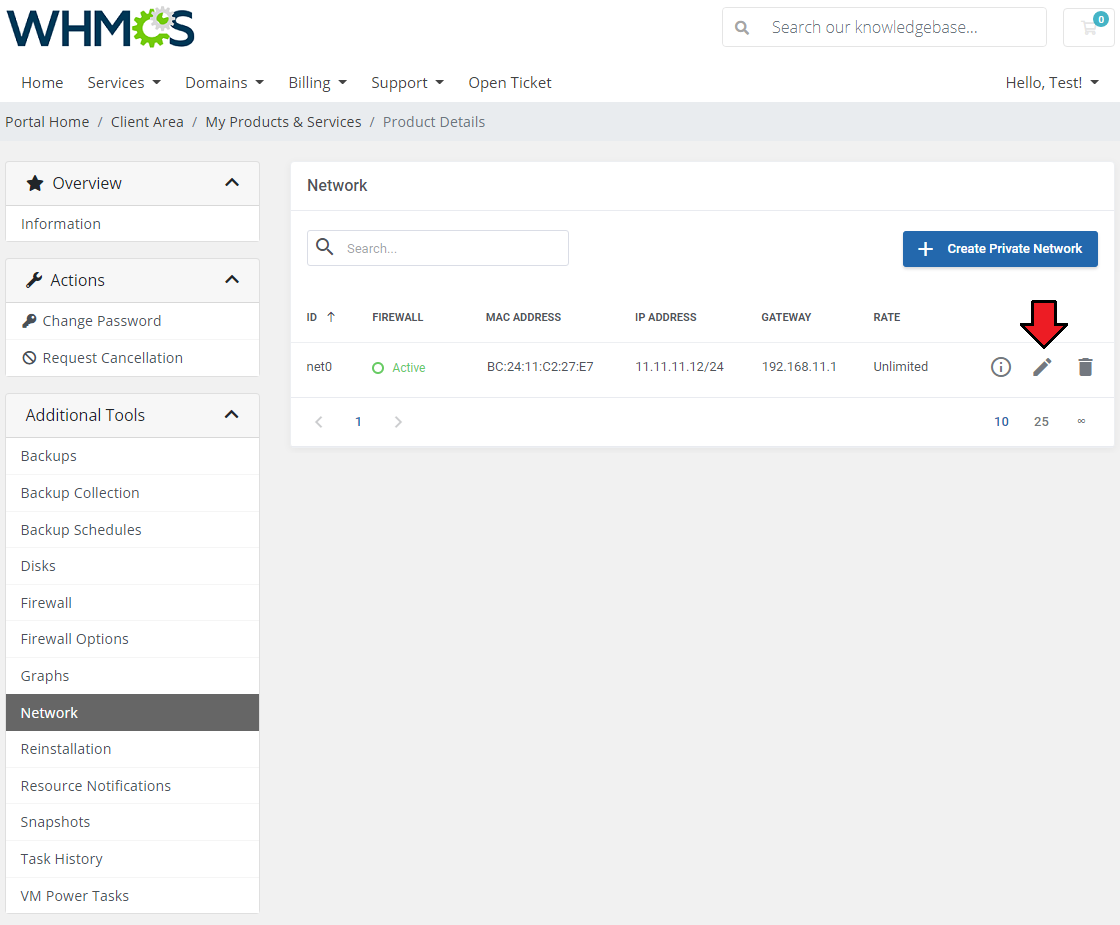Open Graphs tool
Viewport: 1120px width, 925px height.
click(x=132, y=676)
